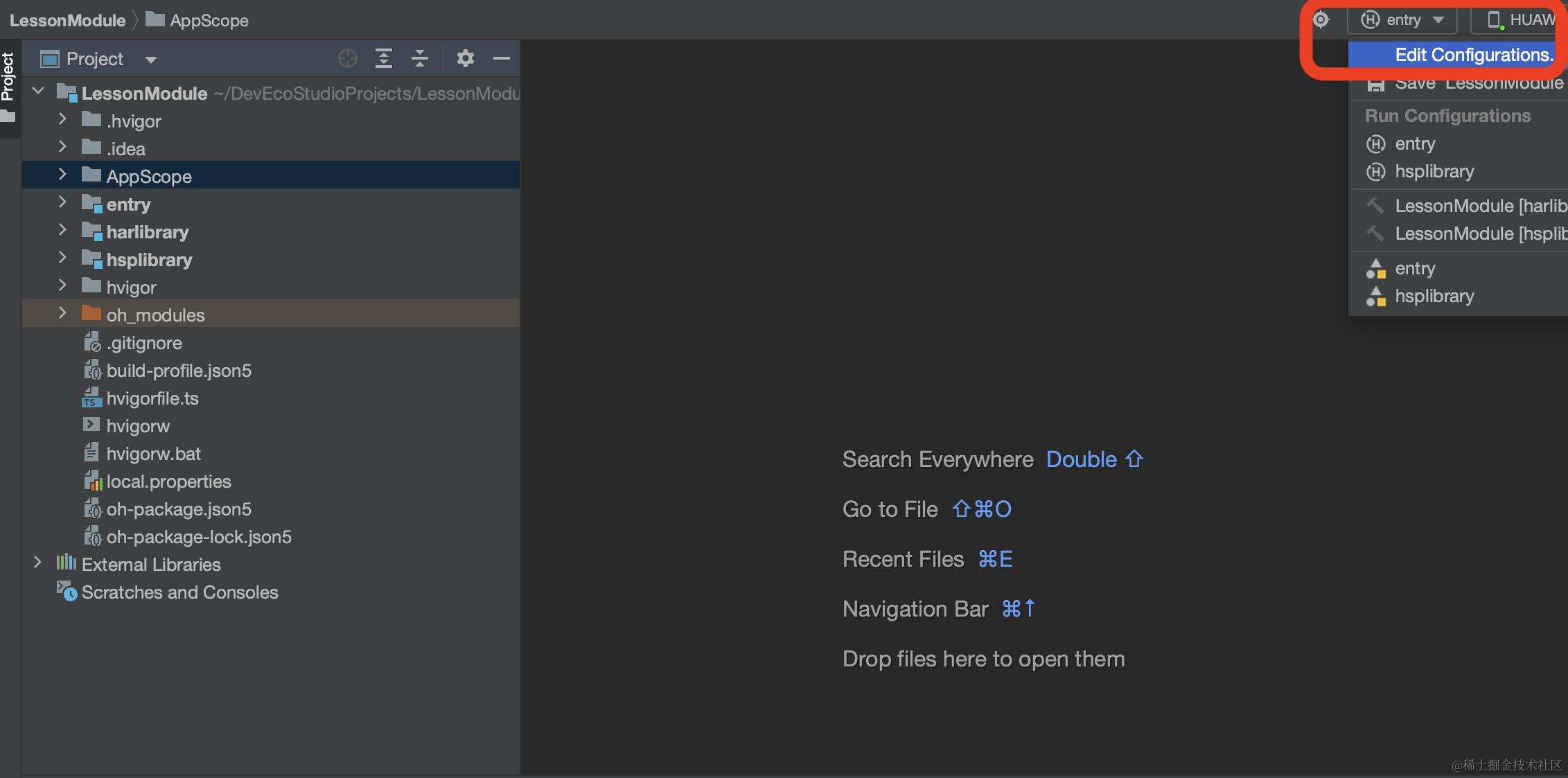Select LessonModule [harlib build configuration

click(1479, 206)
